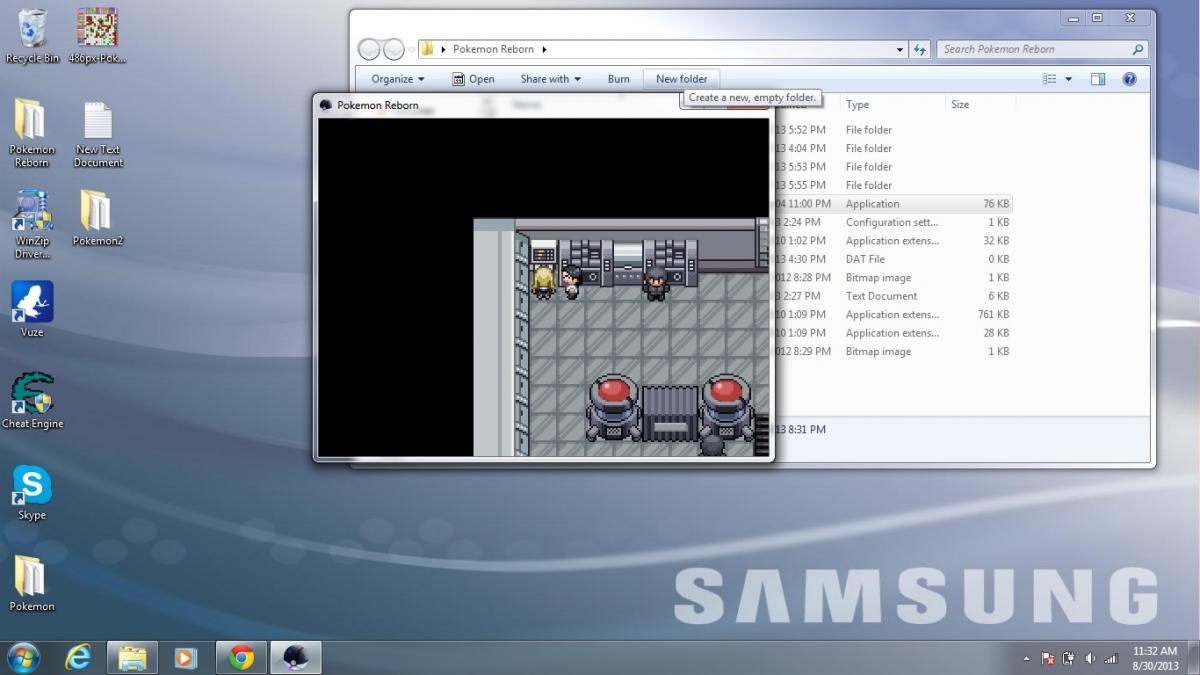The width and height of the screenshot is (1200, 675).
Task: Sort files by the Type column
Action: click(857, 104)
